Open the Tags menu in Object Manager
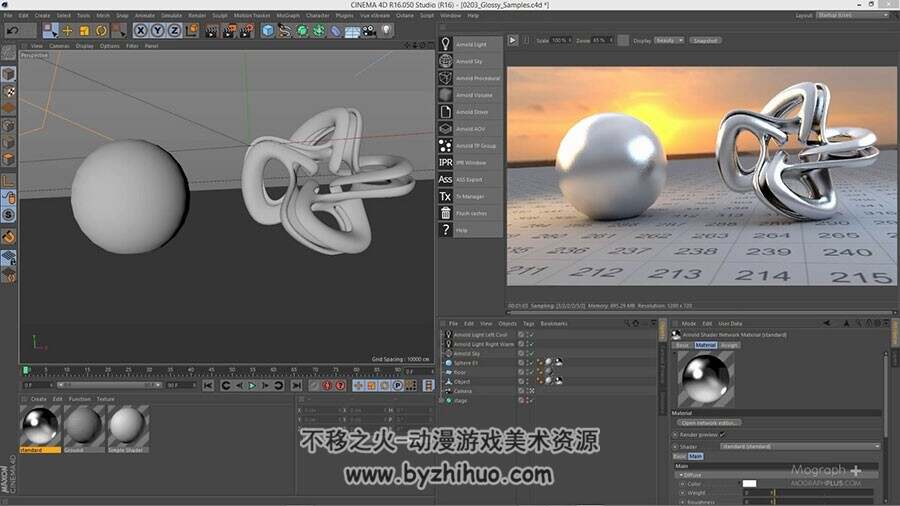This screenshot has height=506, width=900. (x=529, y=324)
